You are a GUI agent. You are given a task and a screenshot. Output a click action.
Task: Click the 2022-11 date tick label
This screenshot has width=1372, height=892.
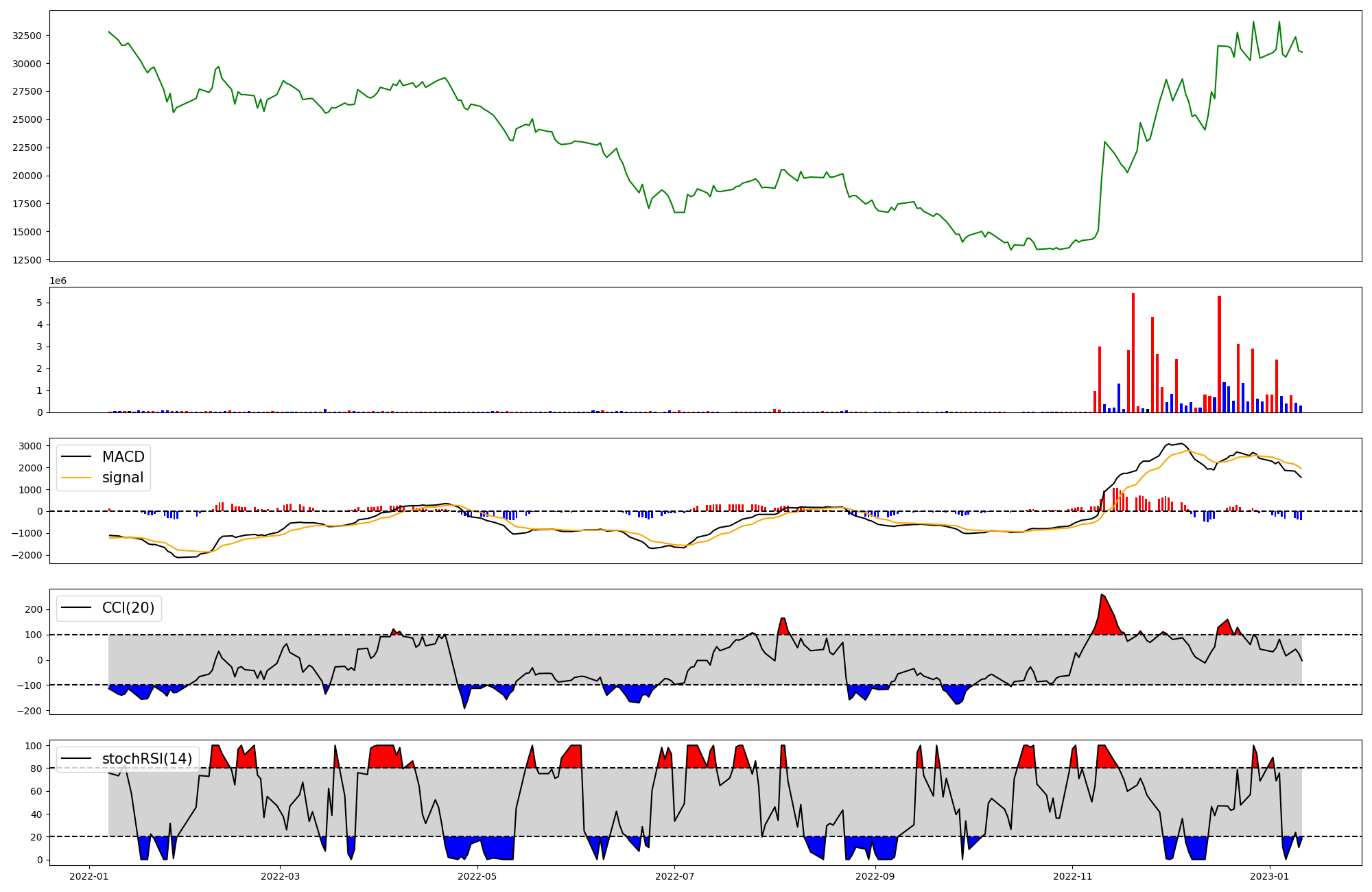[x=1072, y=876]
